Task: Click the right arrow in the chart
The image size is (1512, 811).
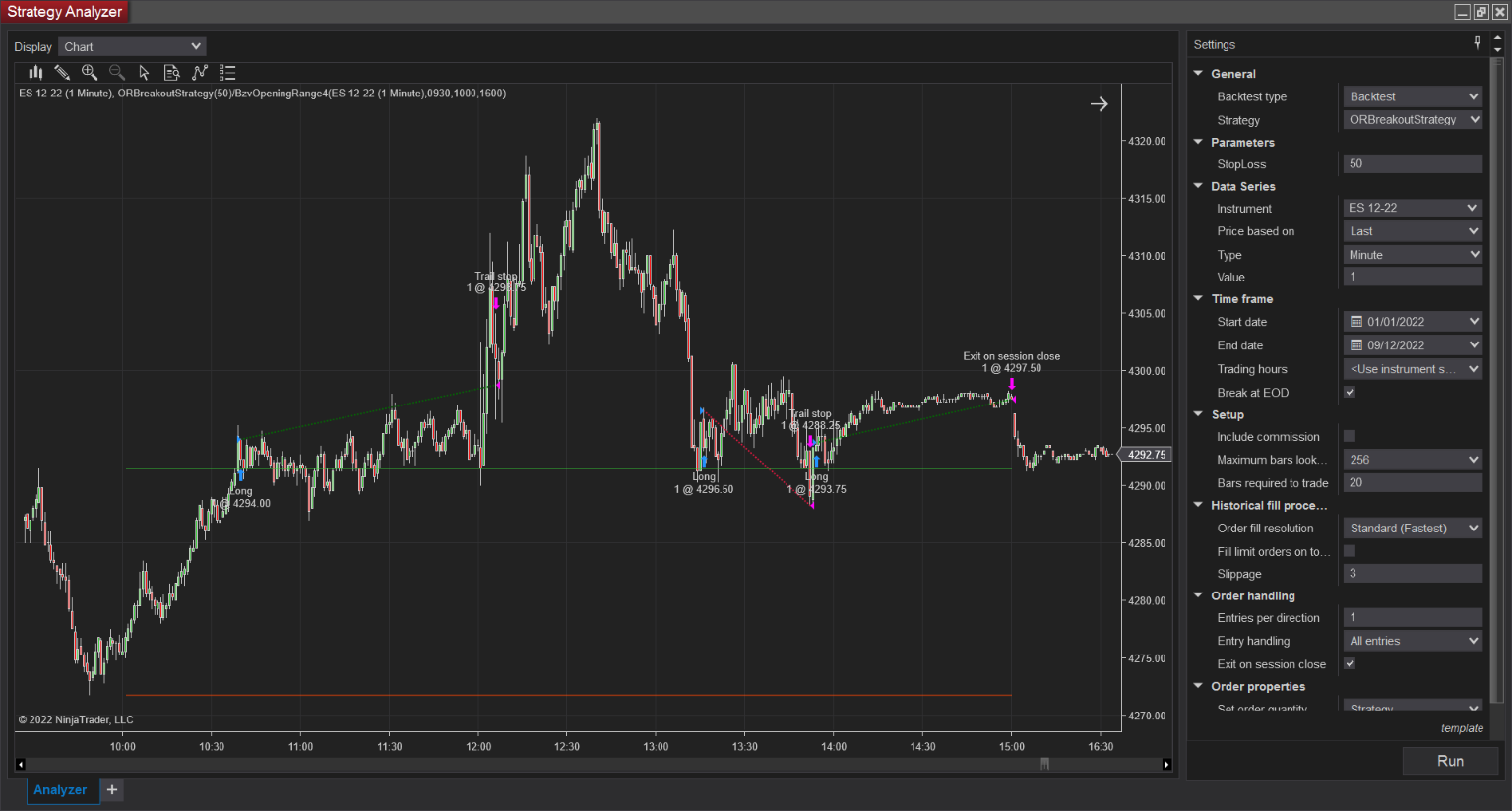Action: tap(1100, 103)
